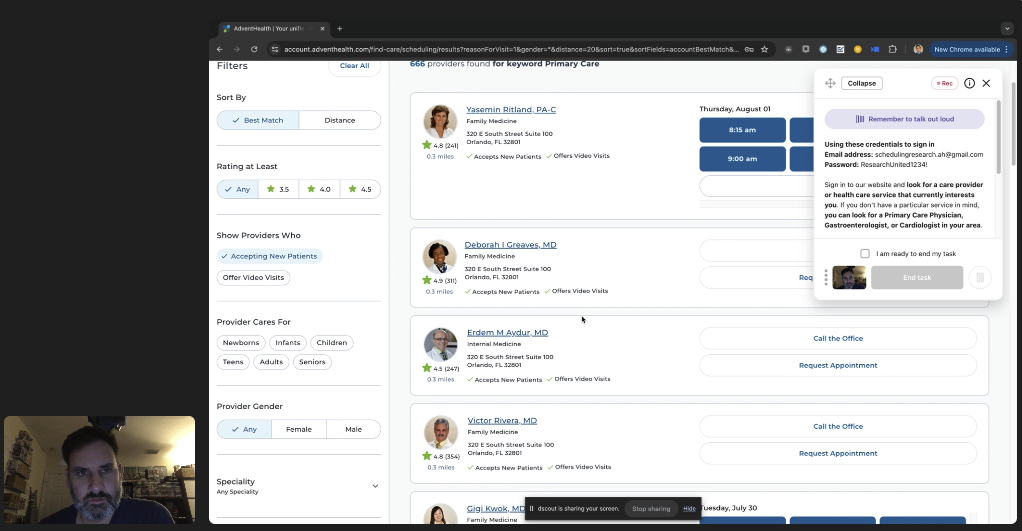
Task: Click Yasemin Ritland's profile photo
Action: (441, 121)
